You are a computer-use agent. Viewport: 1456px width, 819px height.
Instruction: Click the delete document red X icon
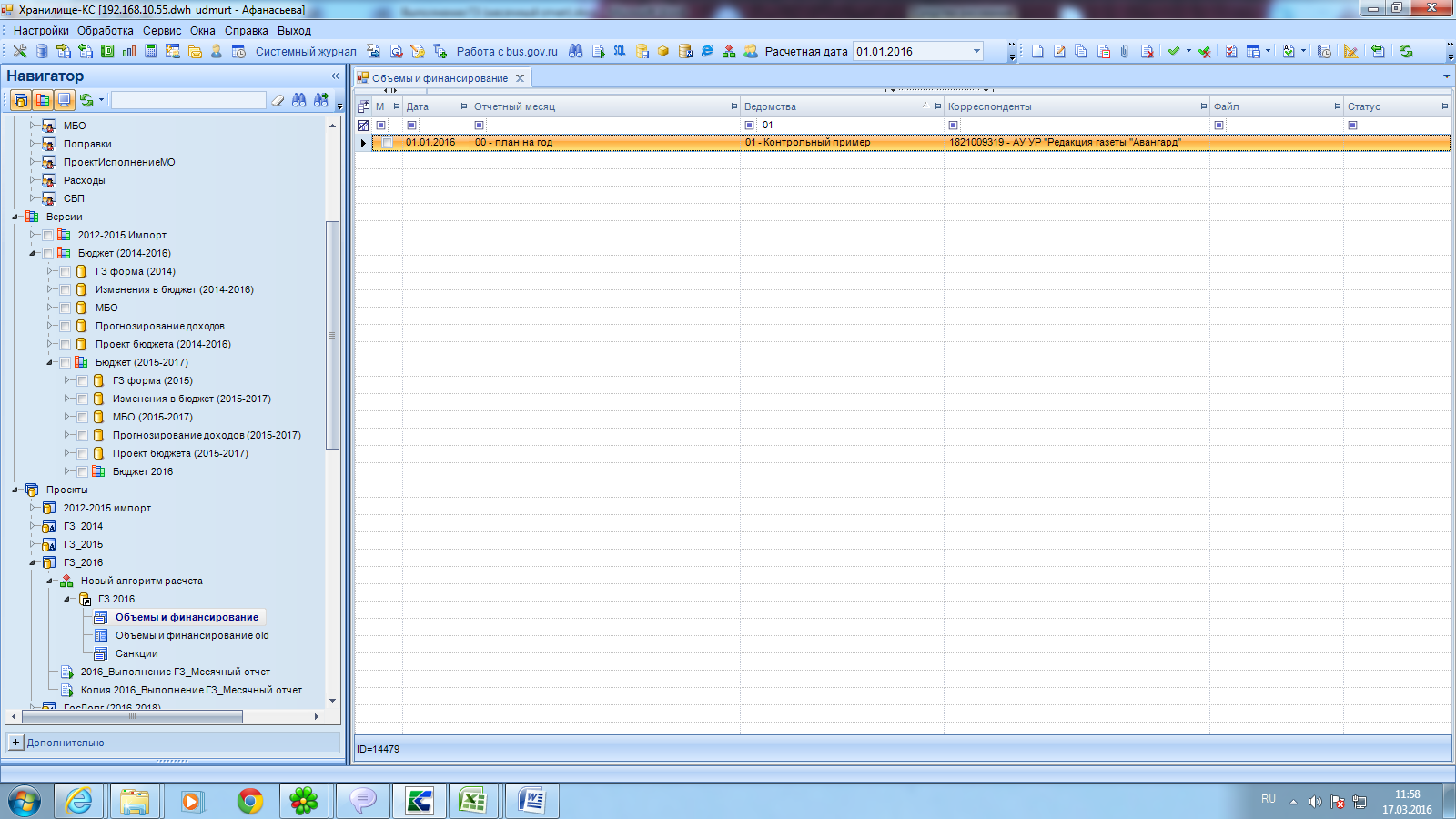point(1147,52)
